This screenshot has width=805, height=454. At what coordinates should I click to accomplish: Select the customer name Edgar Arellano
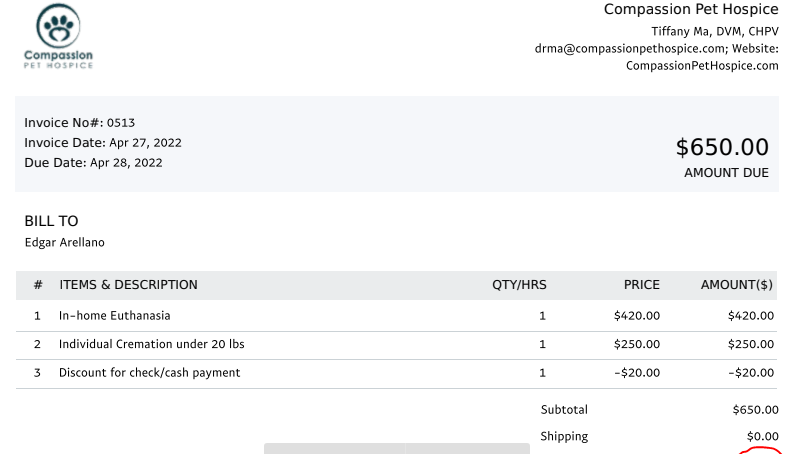[64, 242]
